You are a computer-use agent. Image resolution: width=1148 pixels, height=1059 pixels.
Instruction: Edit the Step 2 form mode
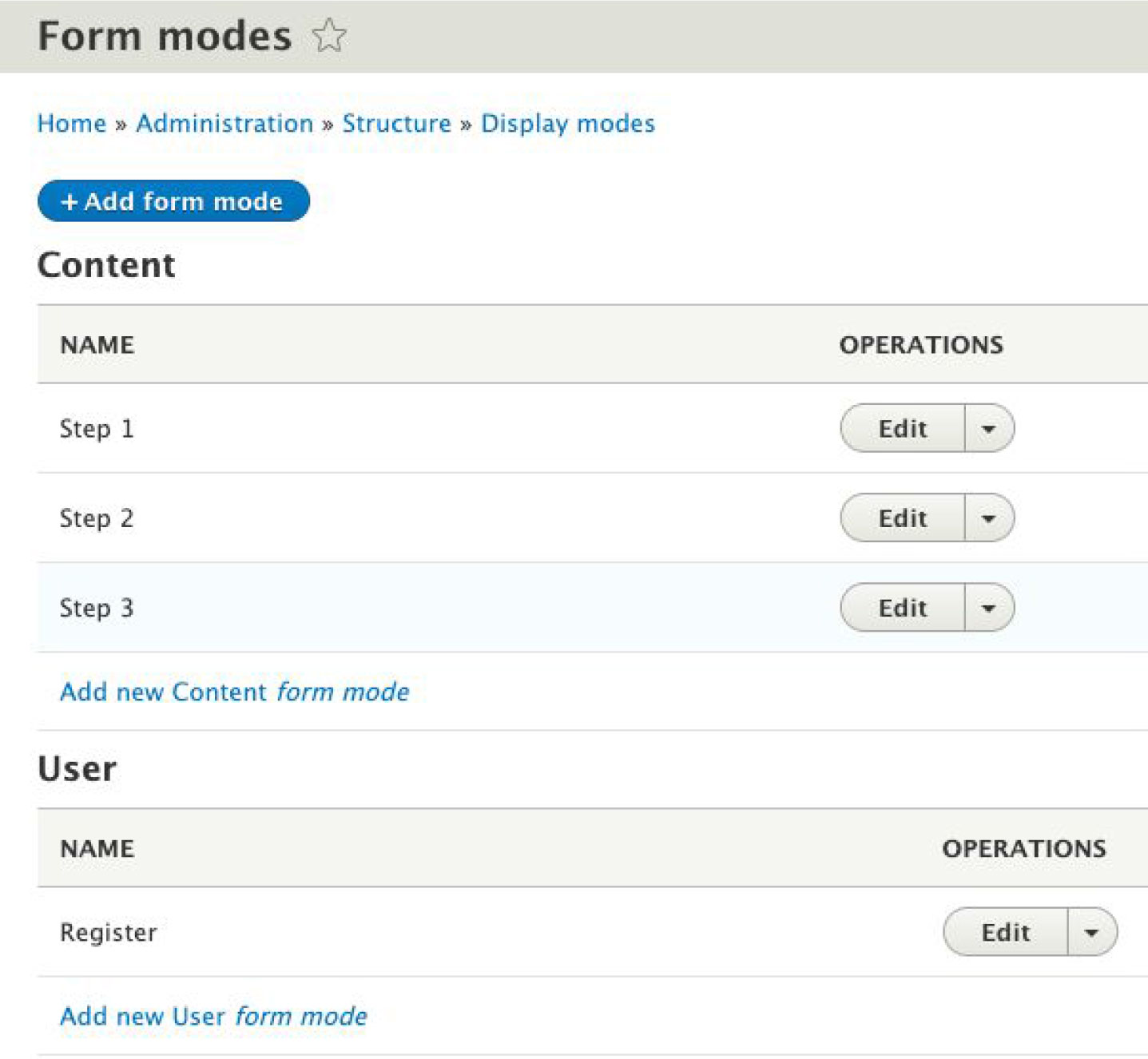pyautogui.click(x=903, y=518)
